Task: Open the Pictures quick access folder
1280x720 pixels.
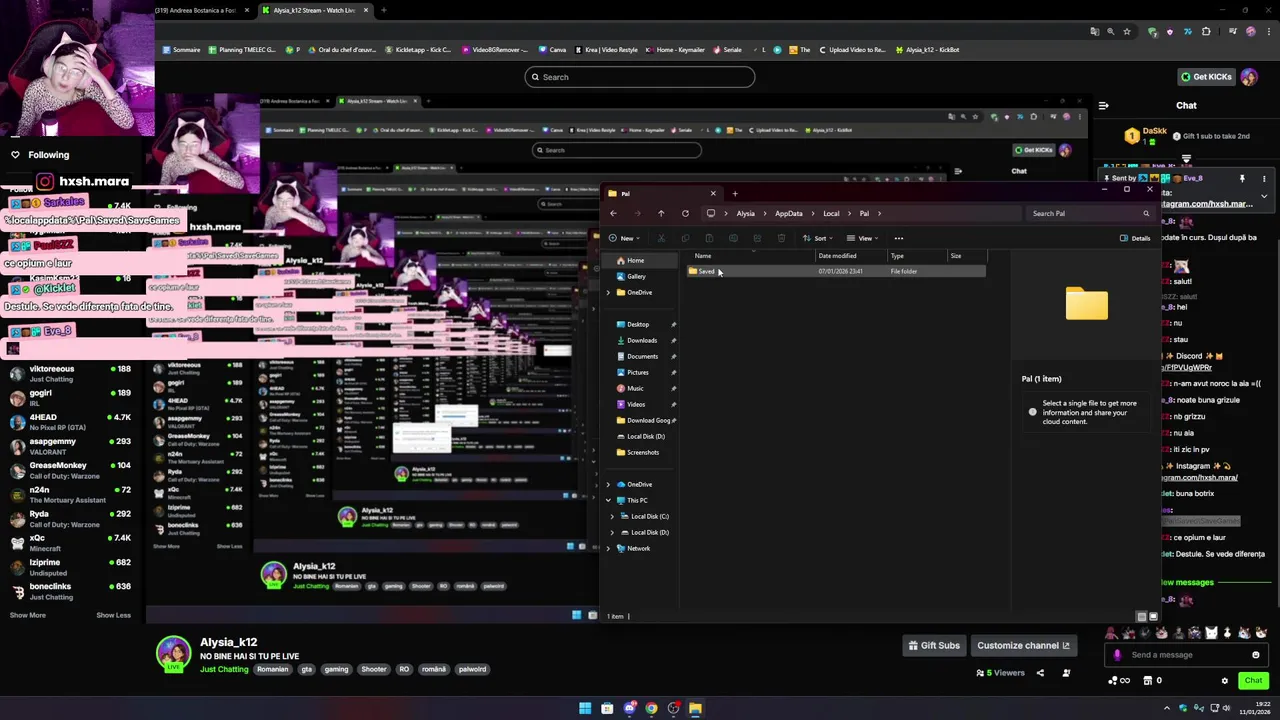Action: (x=632, y=372)
